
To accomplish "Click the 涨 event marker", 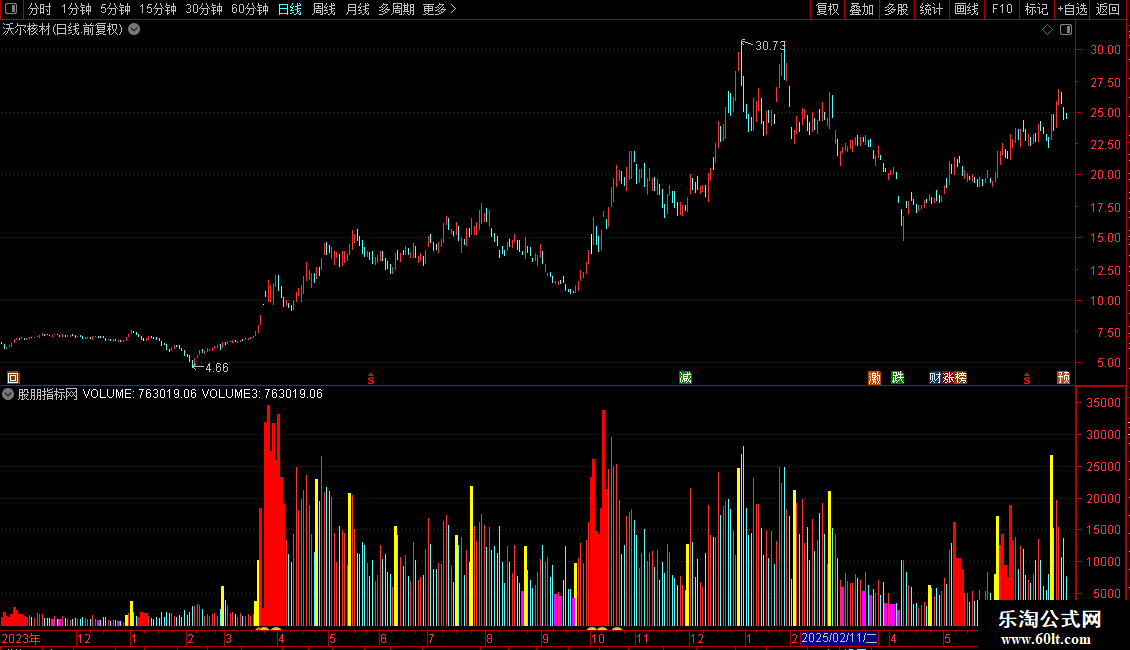I will (x=948, y=378).
